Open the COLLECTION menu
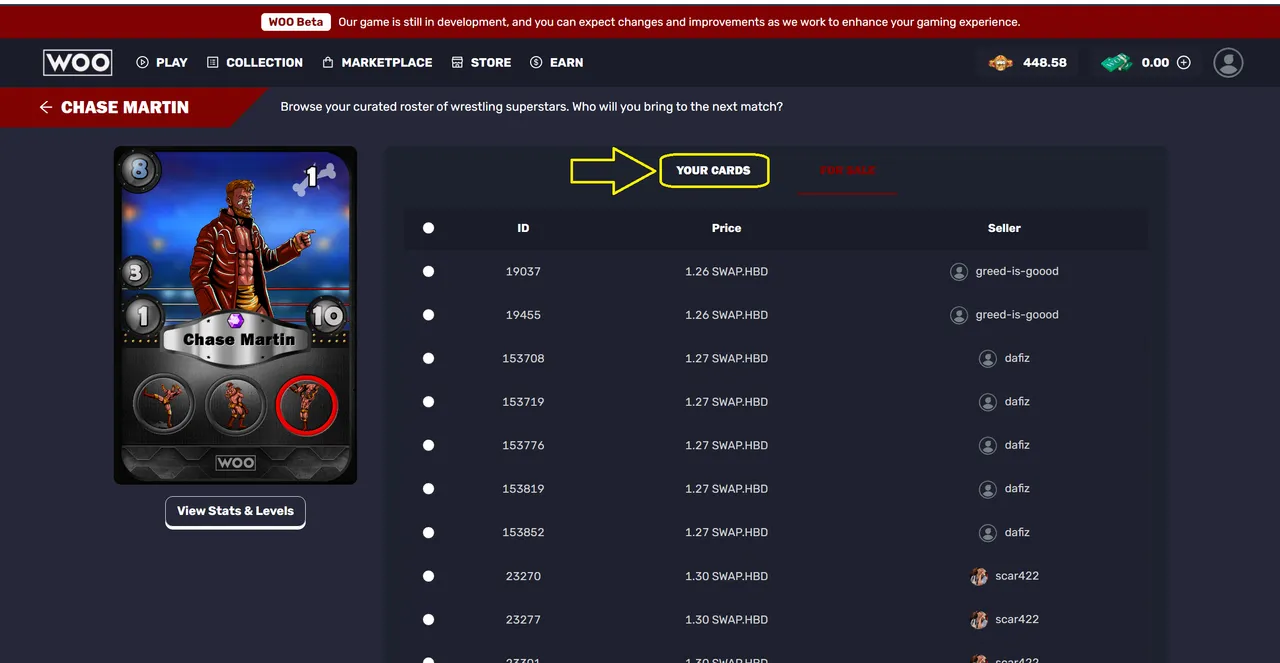 point(255,62)
